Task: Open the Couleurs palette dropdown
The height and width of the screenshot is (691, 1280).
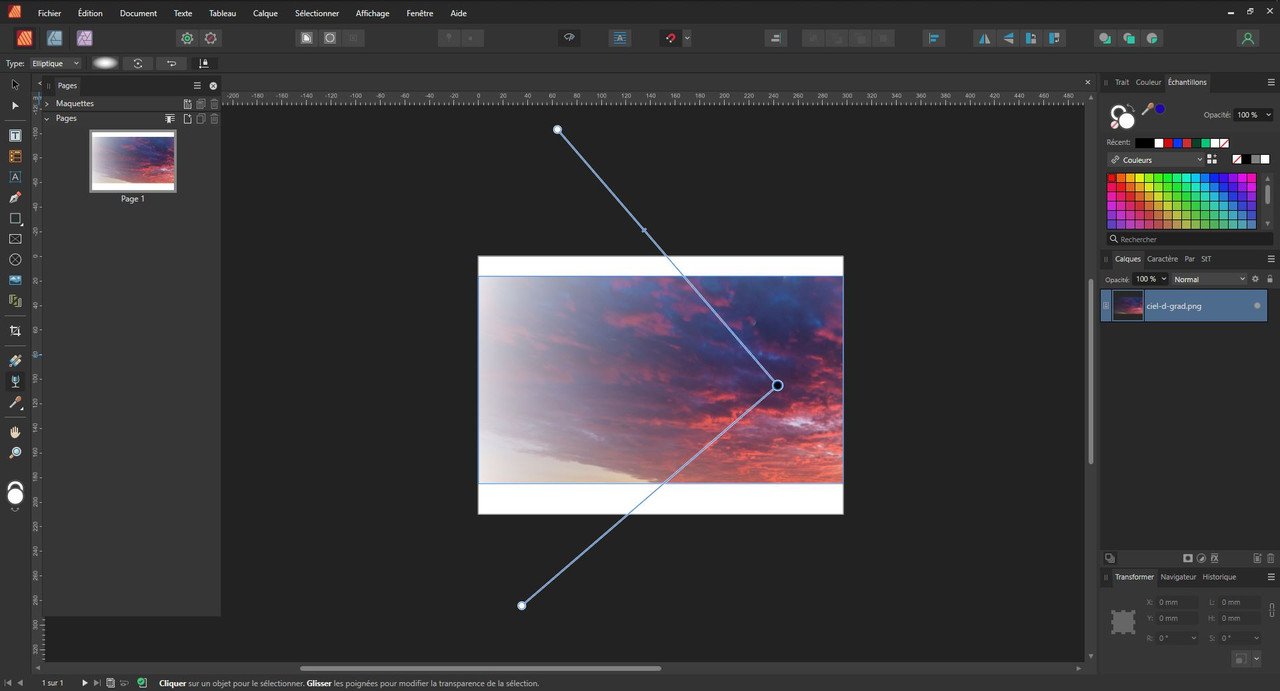Action: [x=1155, y=160]
